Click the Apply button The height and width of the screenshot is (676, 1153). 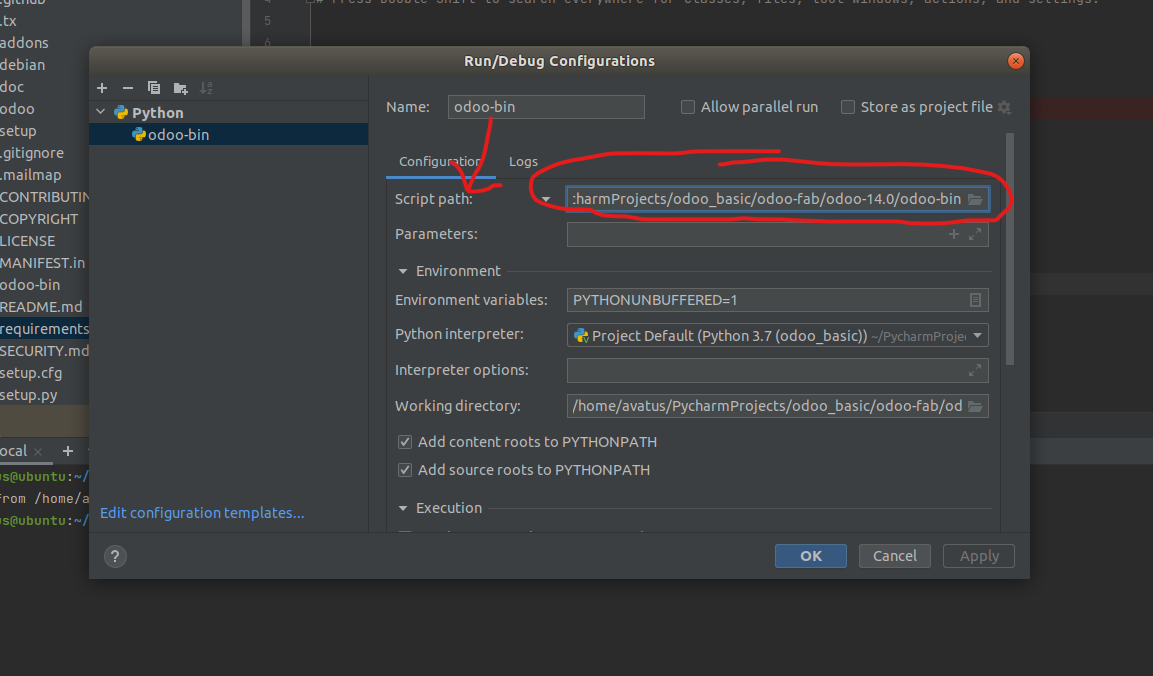(x=979, y=556)
